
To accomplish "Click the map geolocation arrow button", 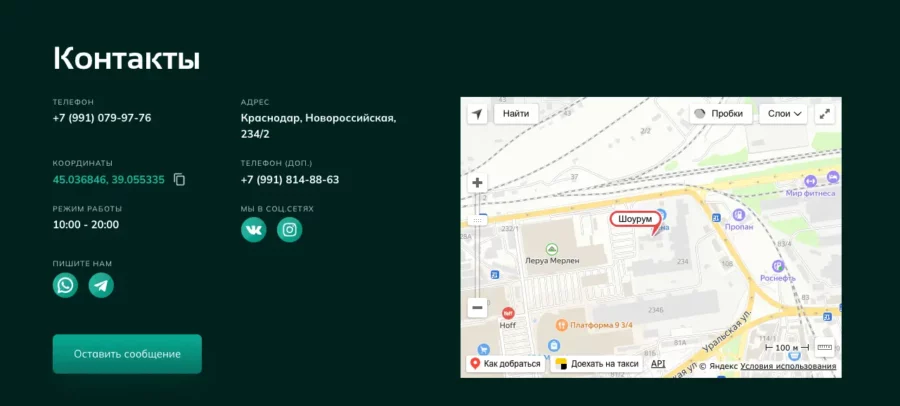I will pos(477,114).
